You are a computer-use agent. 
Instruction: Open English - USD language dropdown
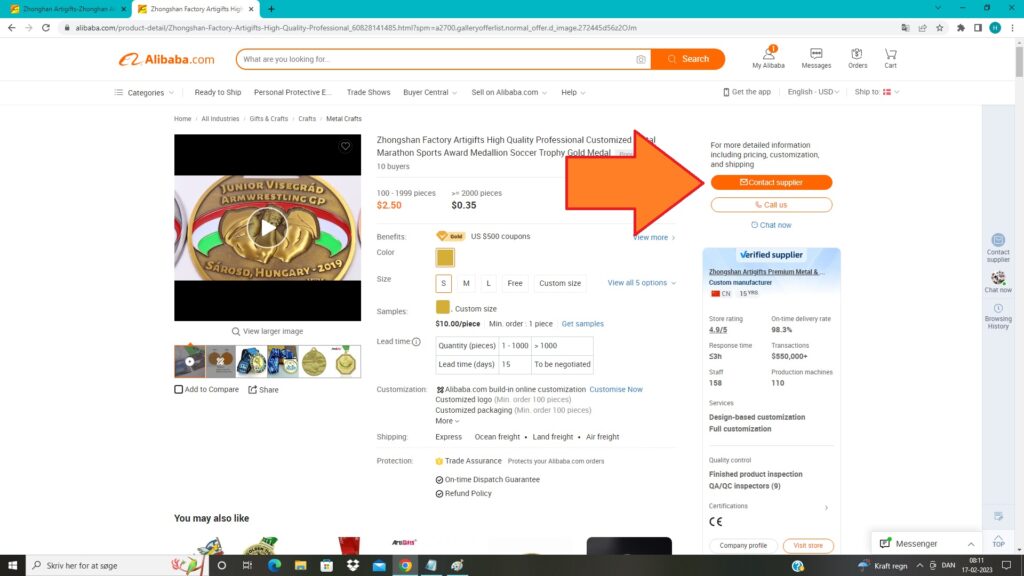pyautogui.click(x=814, y=92)
